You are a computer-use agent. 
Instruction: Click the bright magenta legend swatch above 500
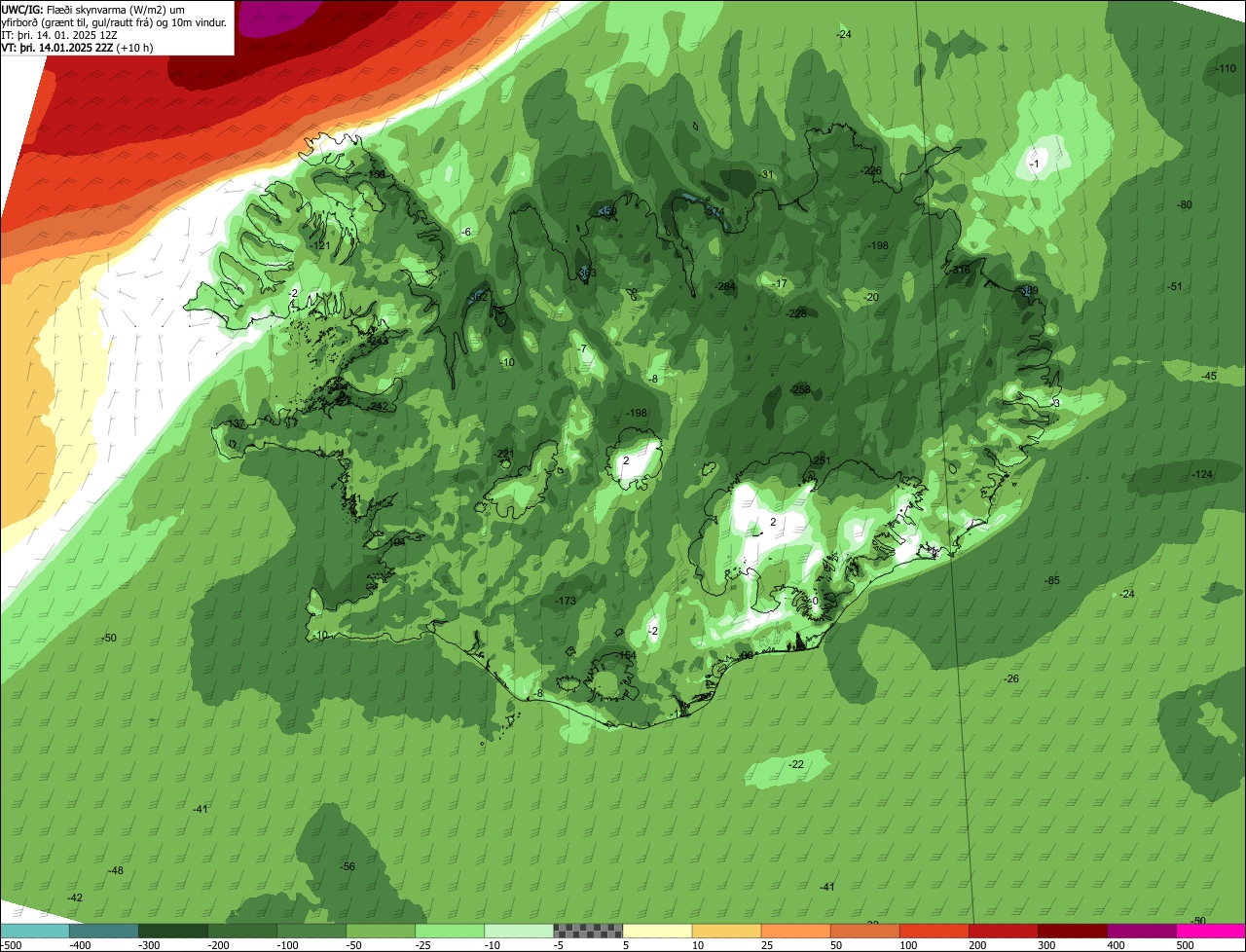point(1211,931)
